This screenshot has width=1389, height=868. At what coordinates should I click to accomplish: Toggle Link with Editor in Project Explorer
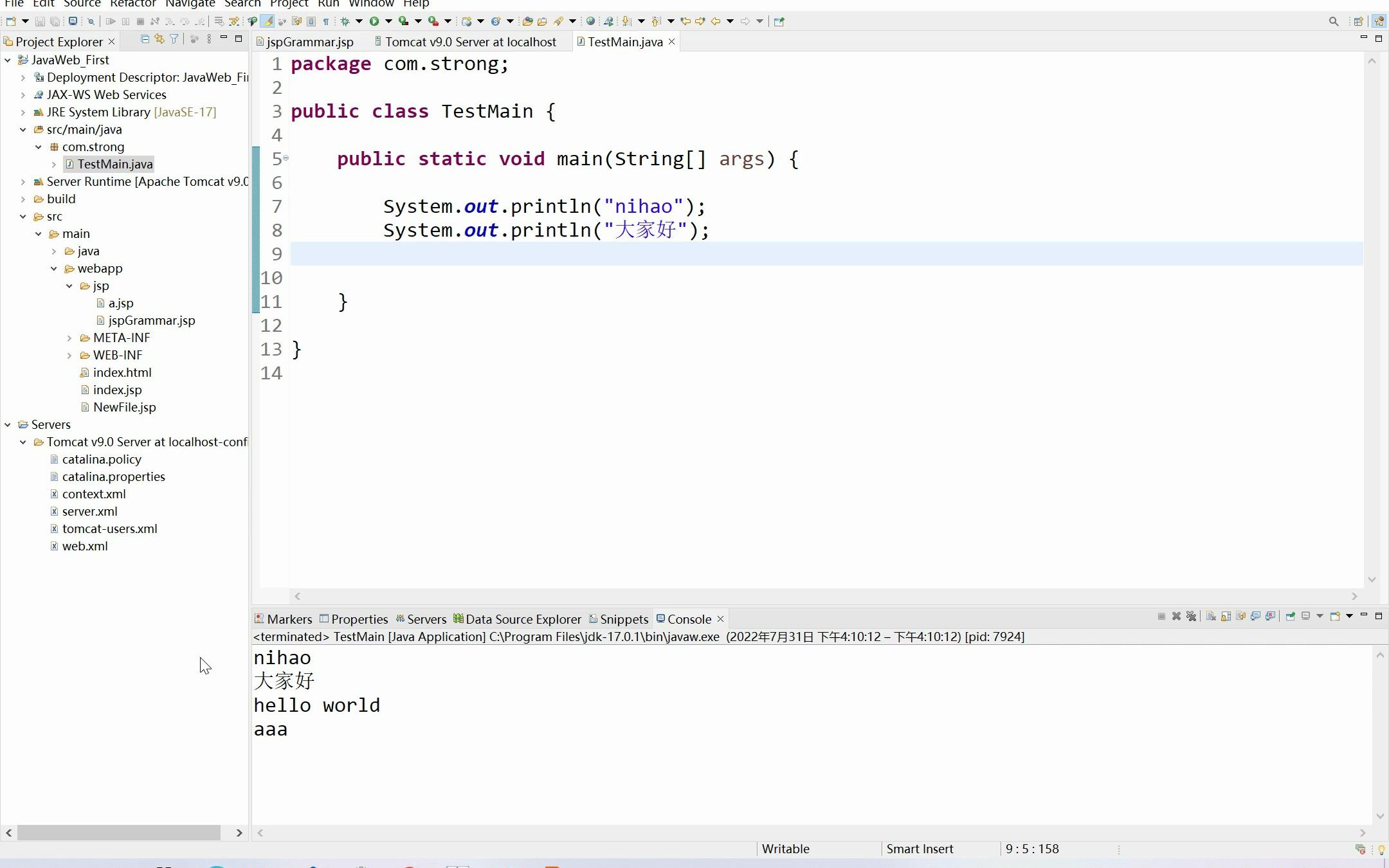(159, 39)
